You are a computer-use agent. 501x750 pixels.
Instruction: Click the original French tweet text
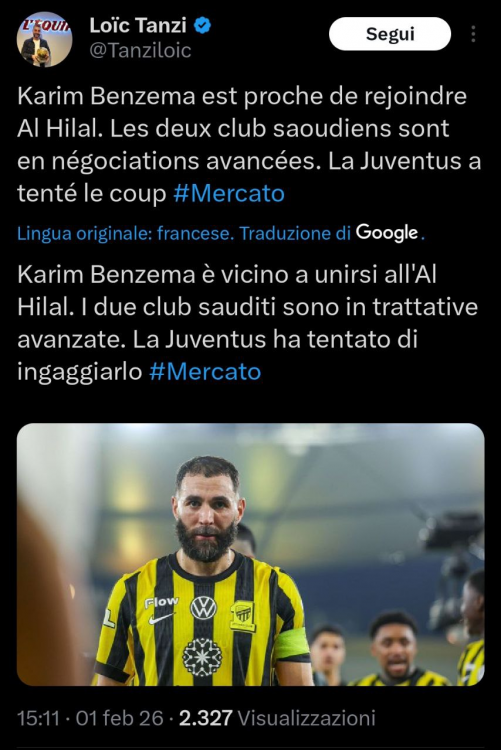pyautogui.click(x=249, y=144)
